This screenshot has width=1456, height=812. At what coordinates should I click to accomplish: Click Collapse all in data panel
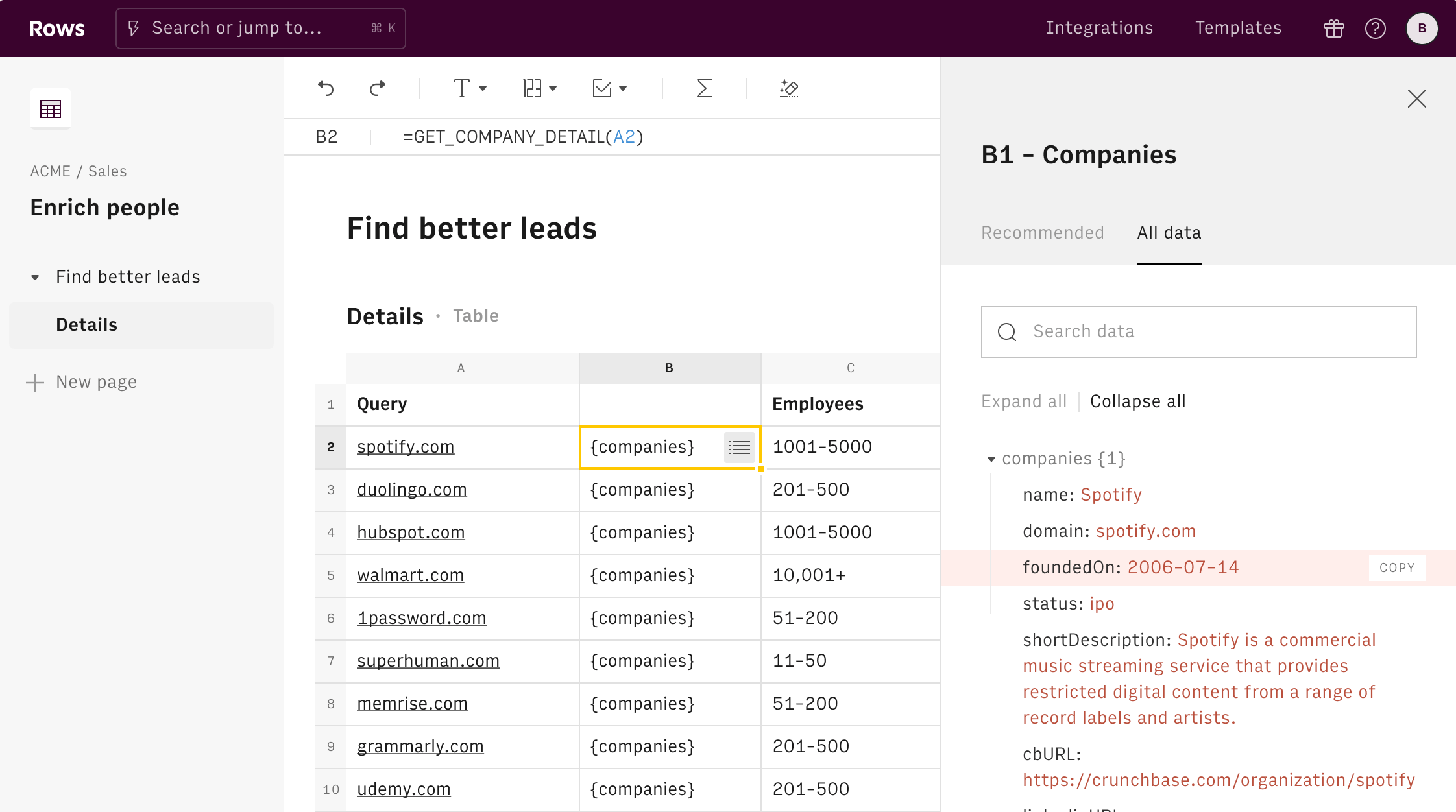click(1137, 401)
